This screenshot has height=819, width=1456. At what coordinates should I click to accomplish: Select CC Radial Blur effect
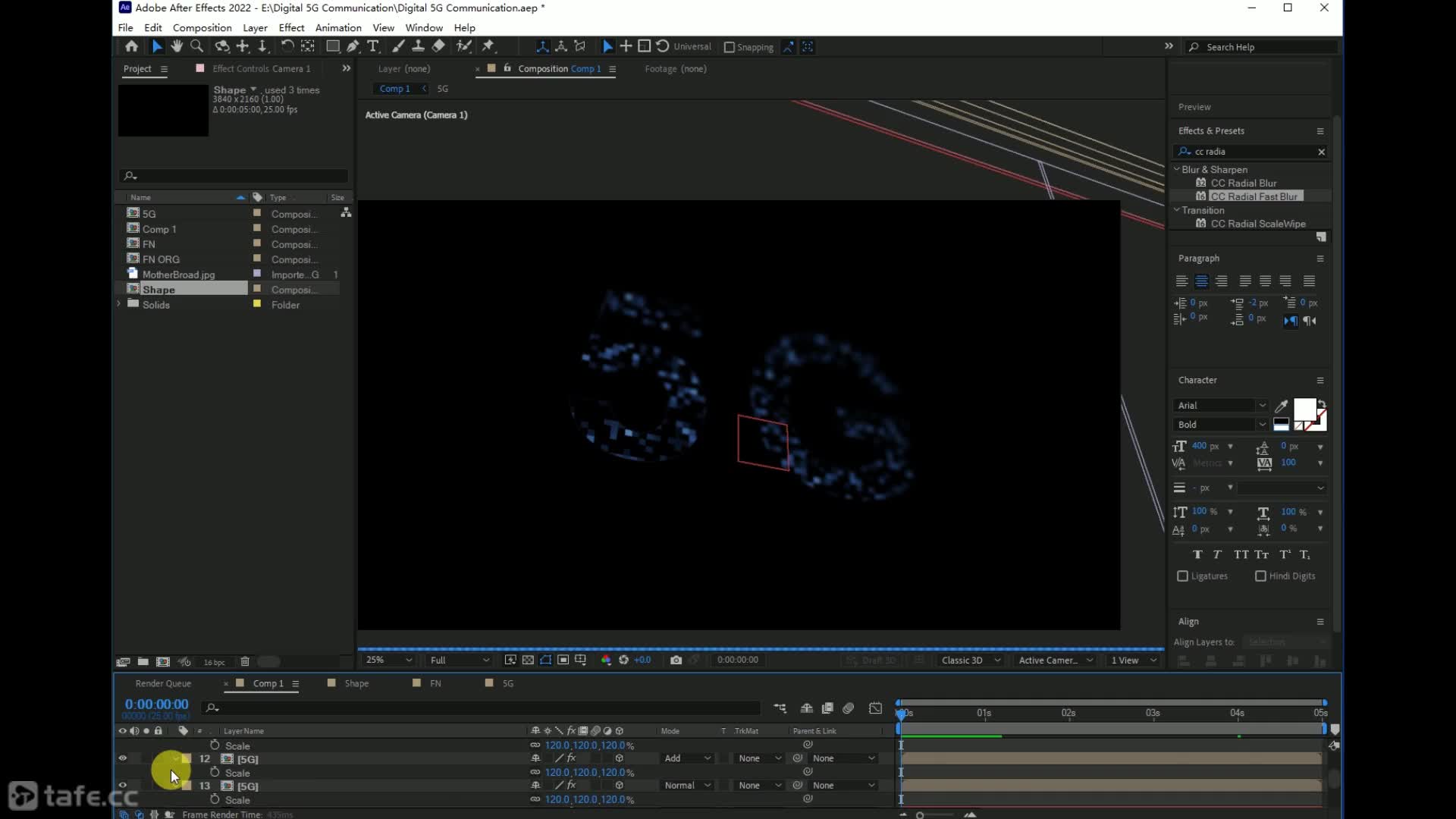pos(1243,183)
